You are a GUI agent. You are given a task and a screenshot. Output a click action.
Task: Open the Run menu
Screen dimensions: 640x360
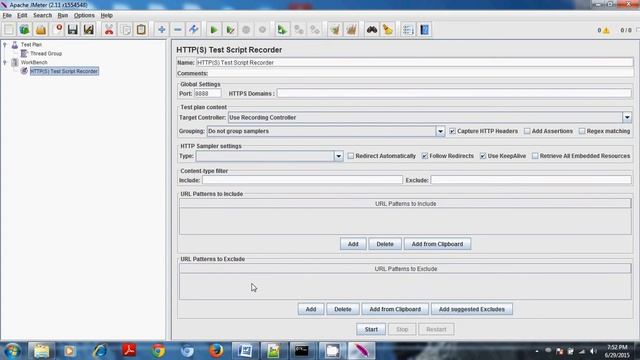click(x=62, y=15)
